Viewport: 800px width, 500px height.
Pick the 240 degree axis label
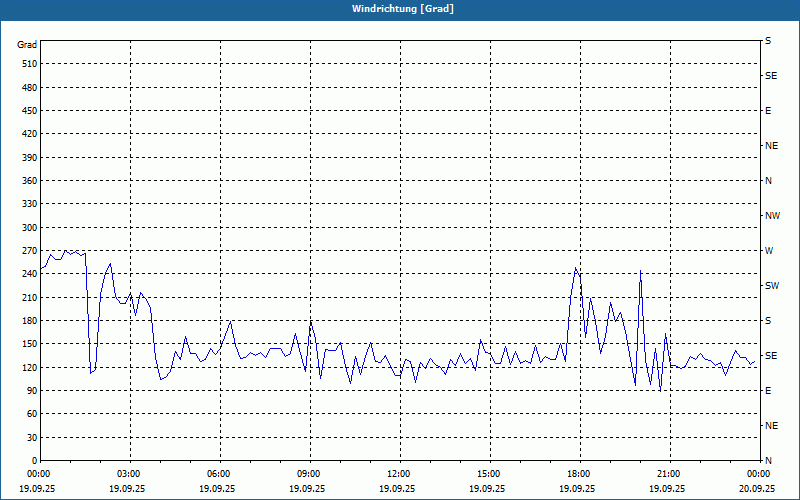[30, 274]
